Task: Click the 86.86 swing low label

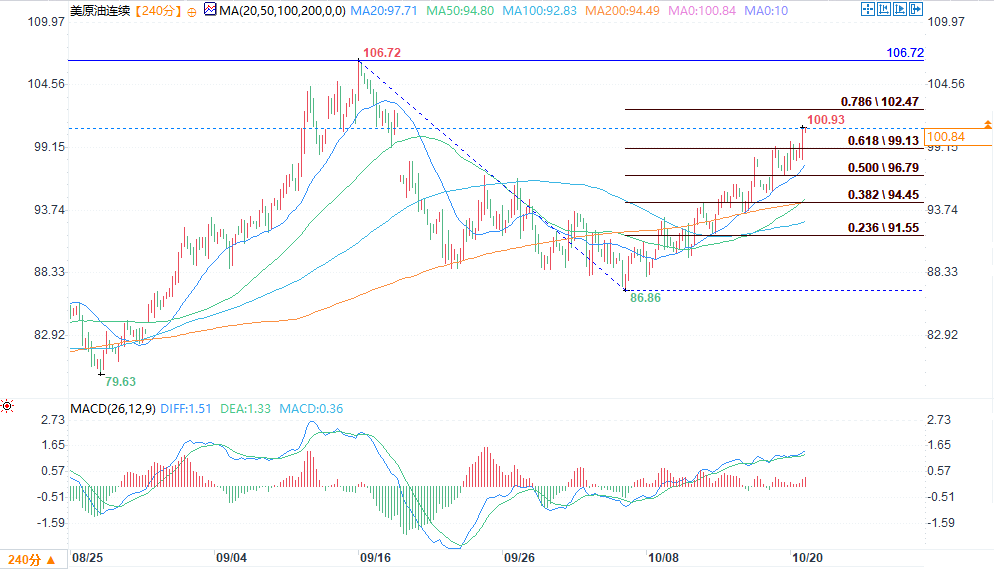Action: [x=645, y=298]
